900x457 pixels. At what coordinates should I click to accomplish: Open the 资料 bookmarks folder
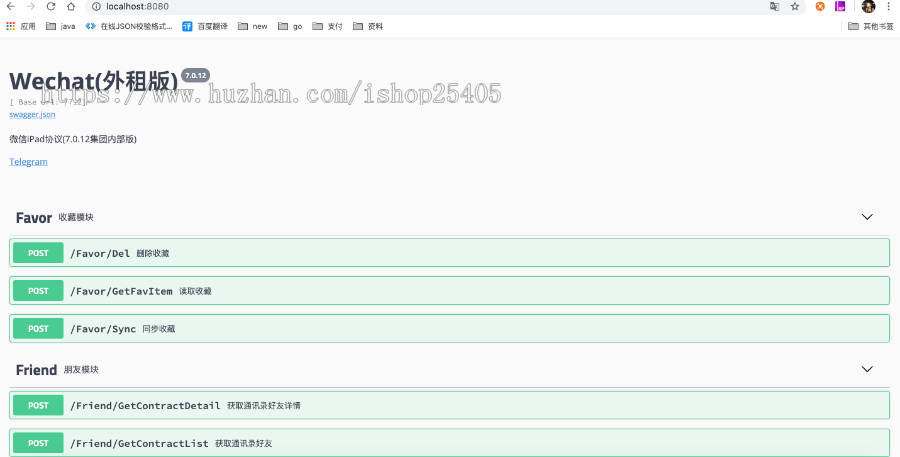coord(368,26)
